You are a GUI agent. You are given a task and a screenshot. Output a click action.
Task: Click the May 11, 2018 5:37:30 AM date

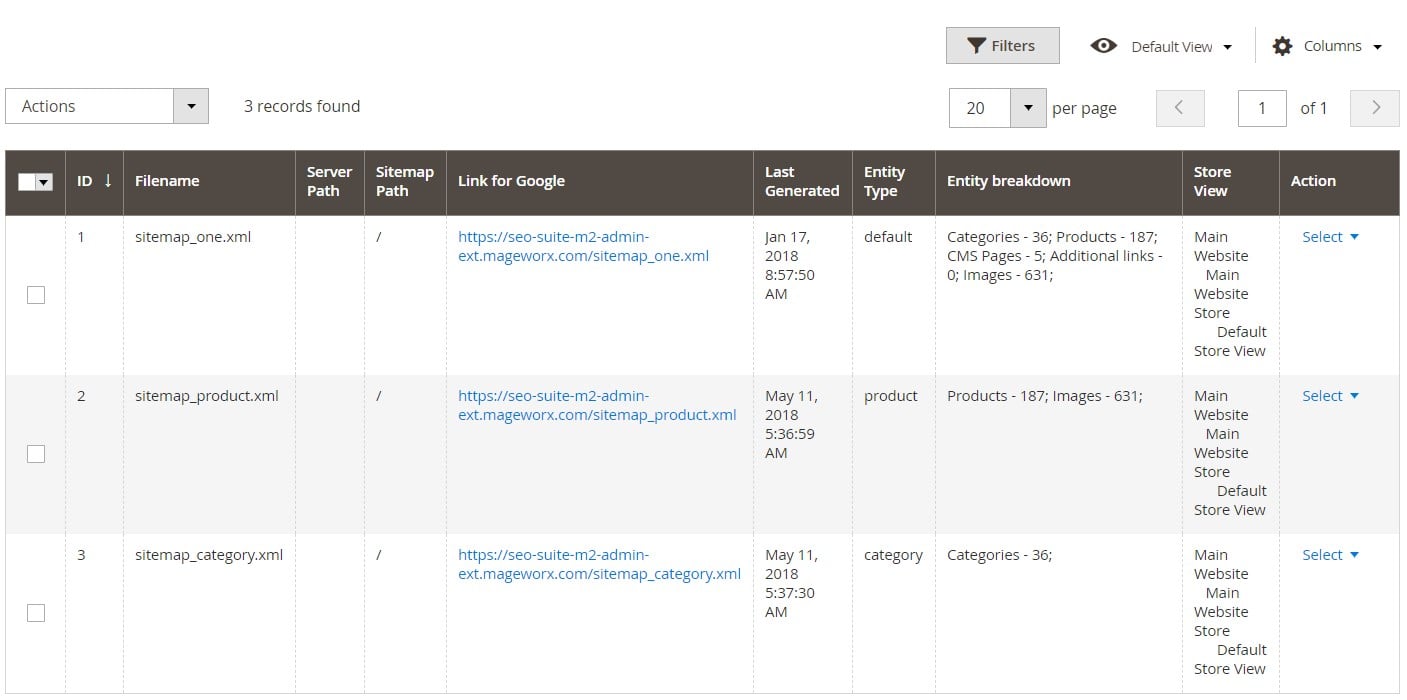791,583
